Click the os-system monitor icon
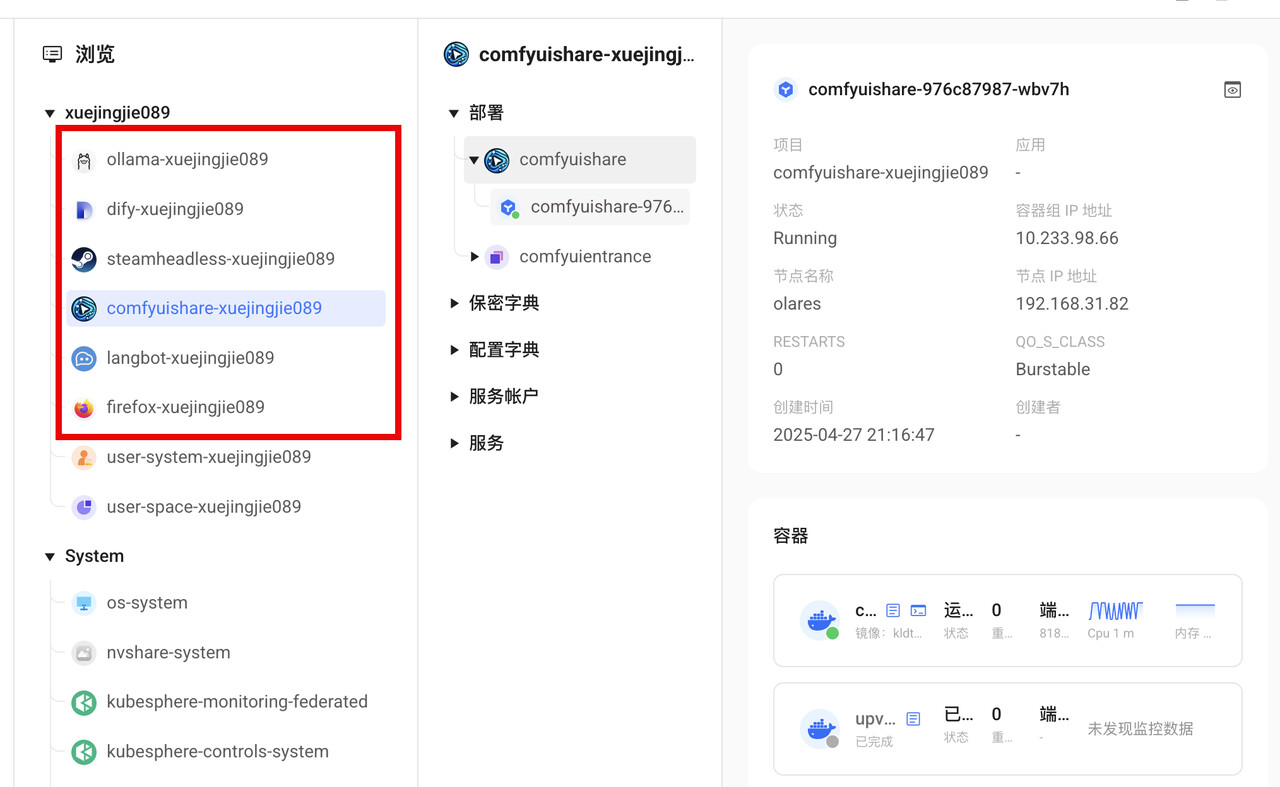The image size is (1280, 787). (x=84, y=603)
